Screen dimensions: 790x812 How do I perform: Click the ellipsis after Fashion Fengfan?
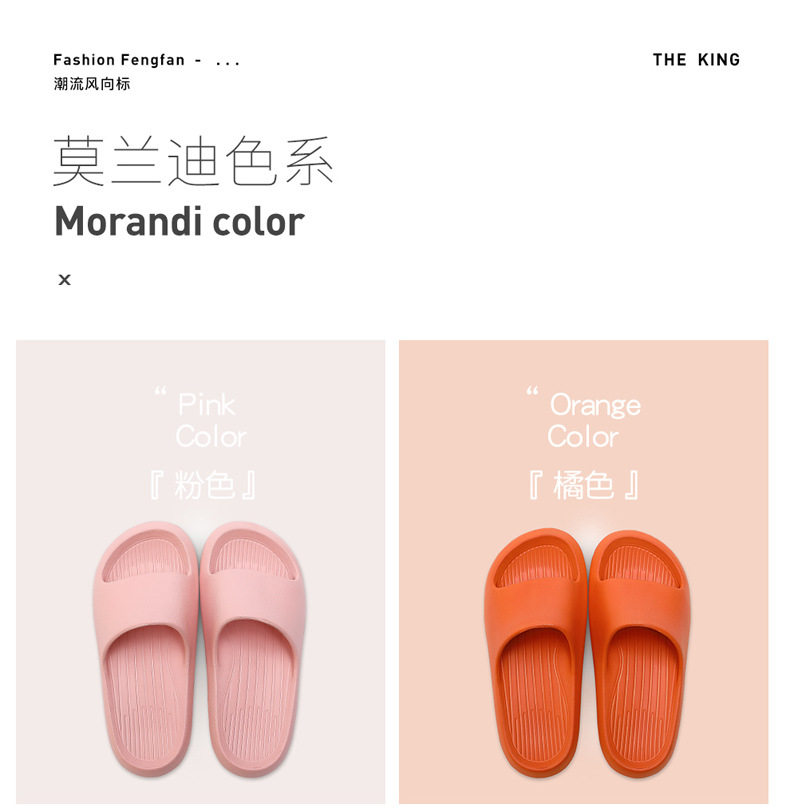[228, 60]
